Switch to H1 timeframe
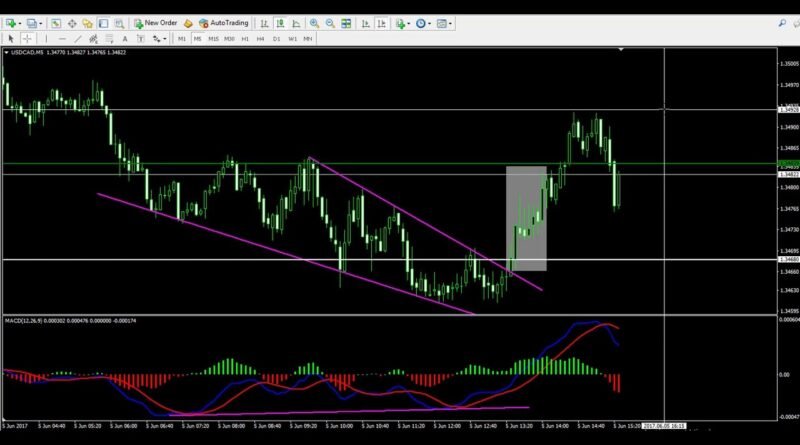This screenshot has width=800, height=445. click(245, 39)
